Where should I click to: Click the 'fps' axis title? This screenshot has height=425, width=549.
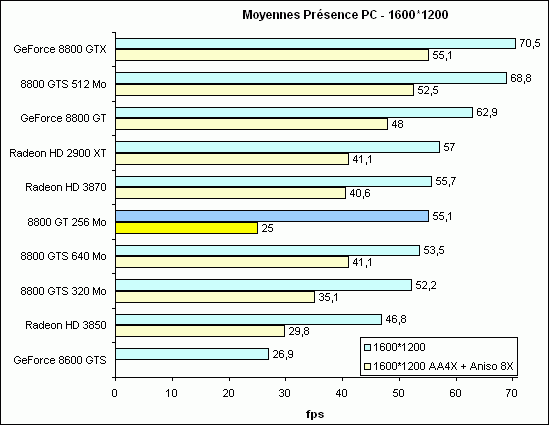click(x=315, y=414)
